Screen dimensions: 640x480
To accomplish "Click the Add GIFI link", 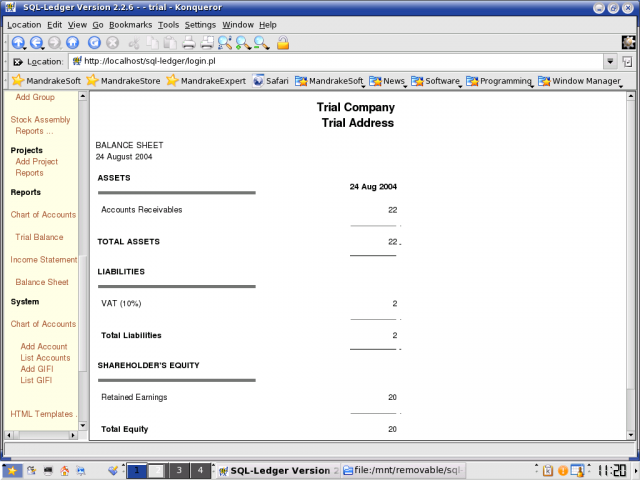I will tap(37, 369).
